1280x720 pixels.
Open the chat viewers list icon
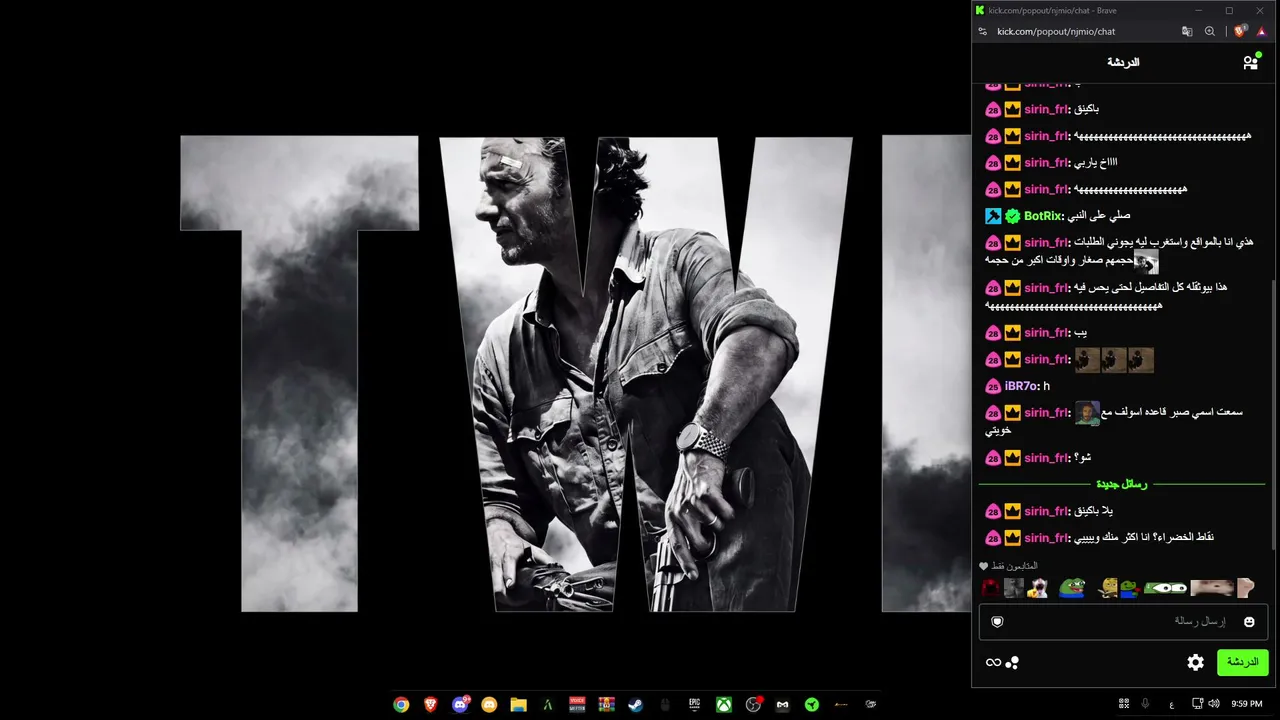[x=1250, y=62]
